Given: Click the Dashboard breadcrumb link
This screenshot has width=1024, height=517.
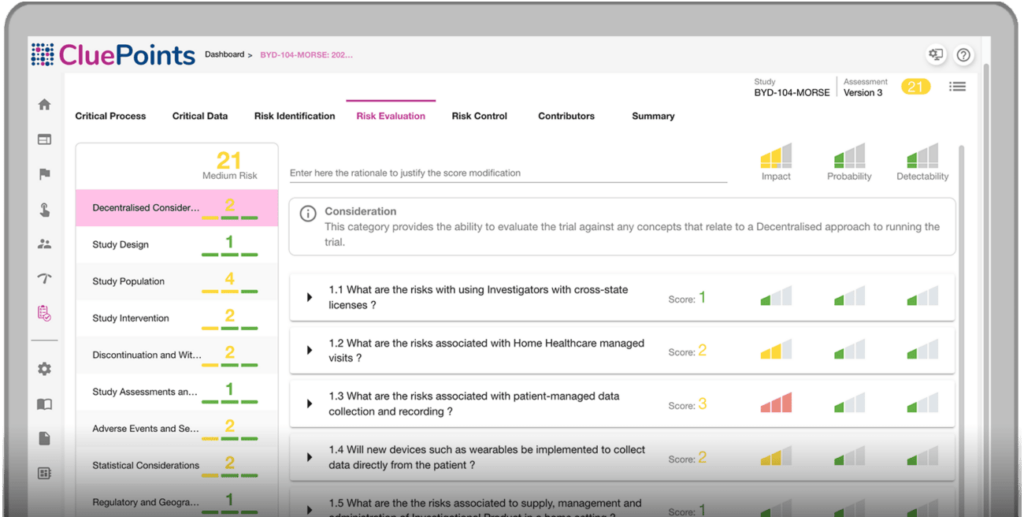Looking at the screenshot, I should pyautogui.click(x=224, y=55).
